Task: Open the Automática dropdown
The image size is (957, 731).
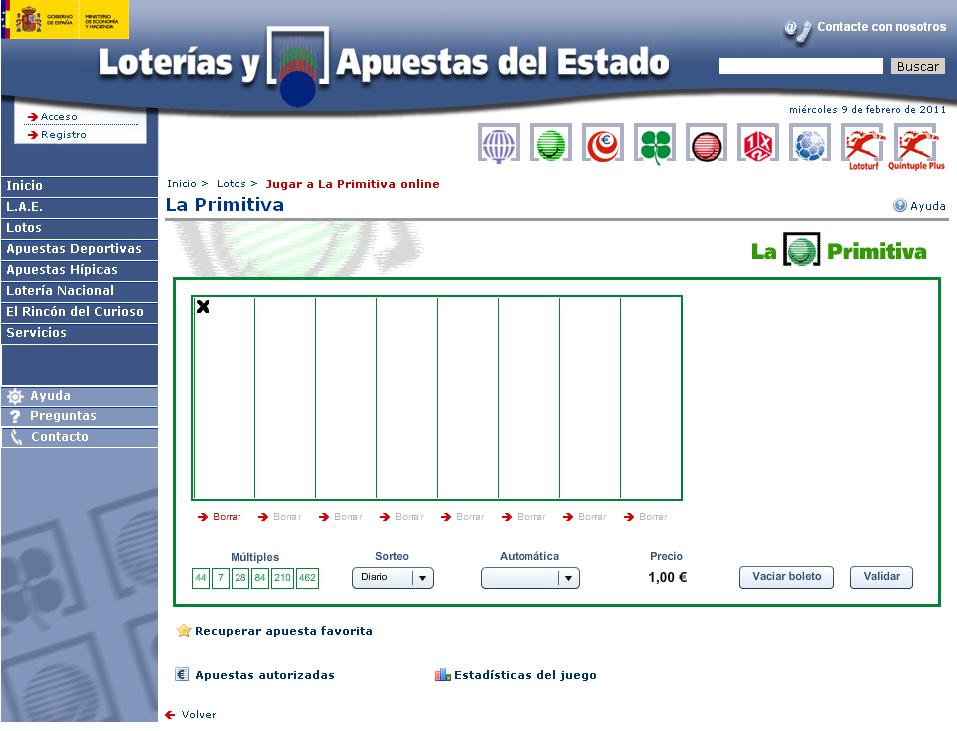Action: point(530,578)
